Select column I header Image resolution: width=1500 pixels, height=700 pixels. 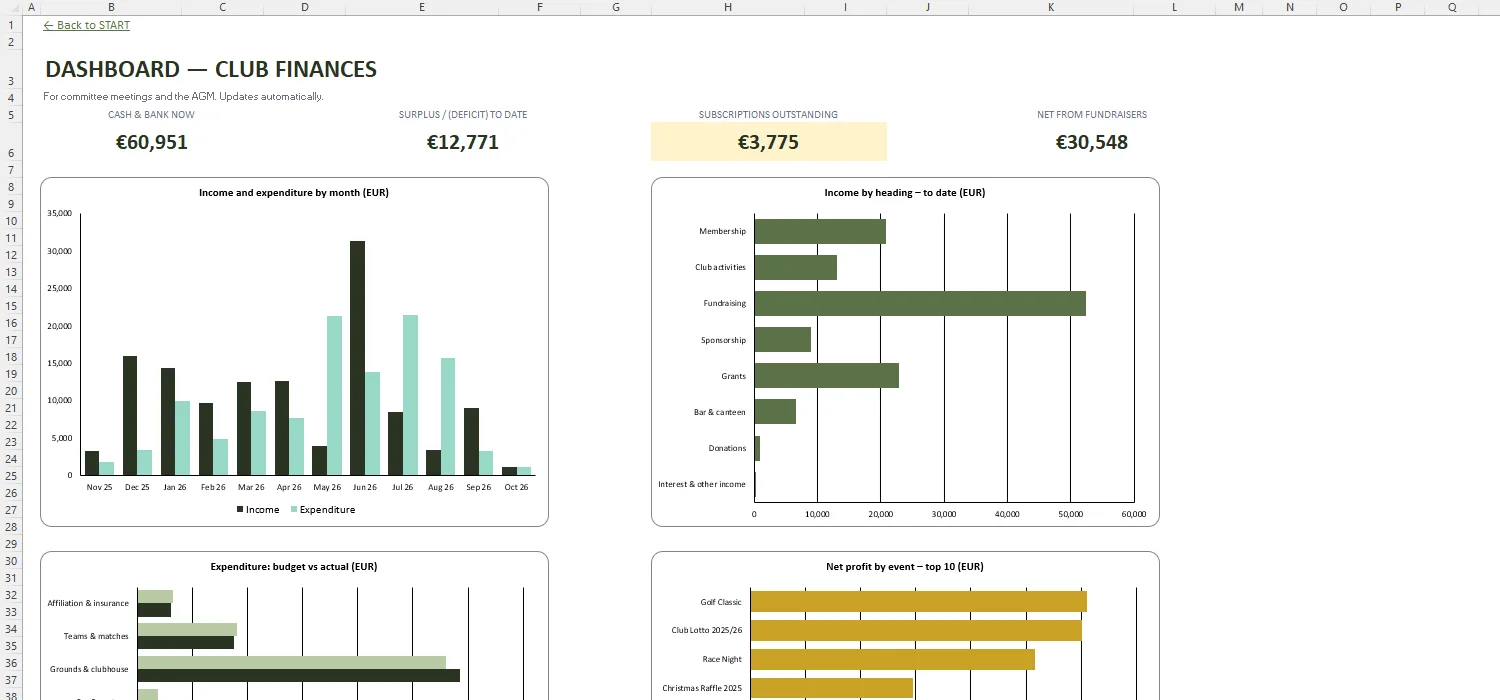coord(845,7)
